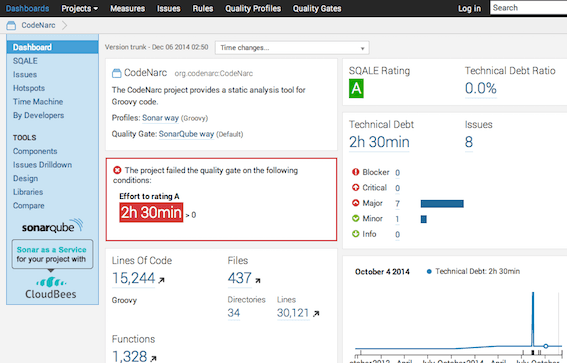Open SQALE in the sidebar
567x363 pixels.
point(25,61)
